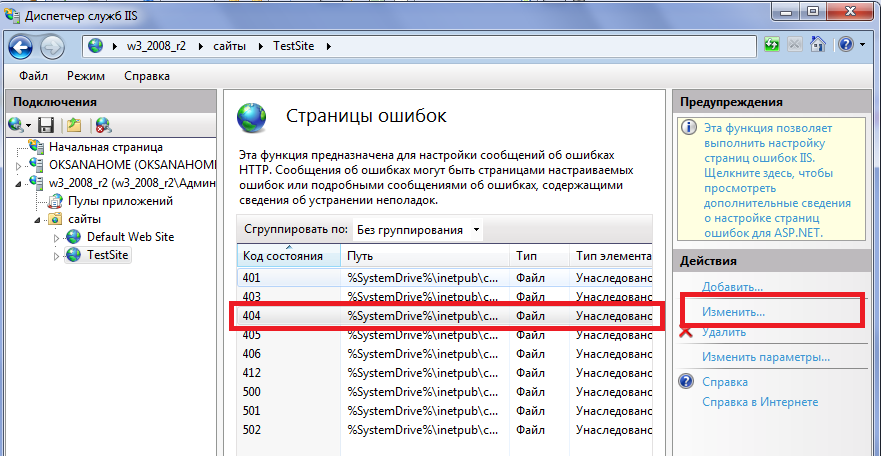Click the Default Web Site globe icon
Viewport: 881px width, 457px height.
tap(74, 237)
